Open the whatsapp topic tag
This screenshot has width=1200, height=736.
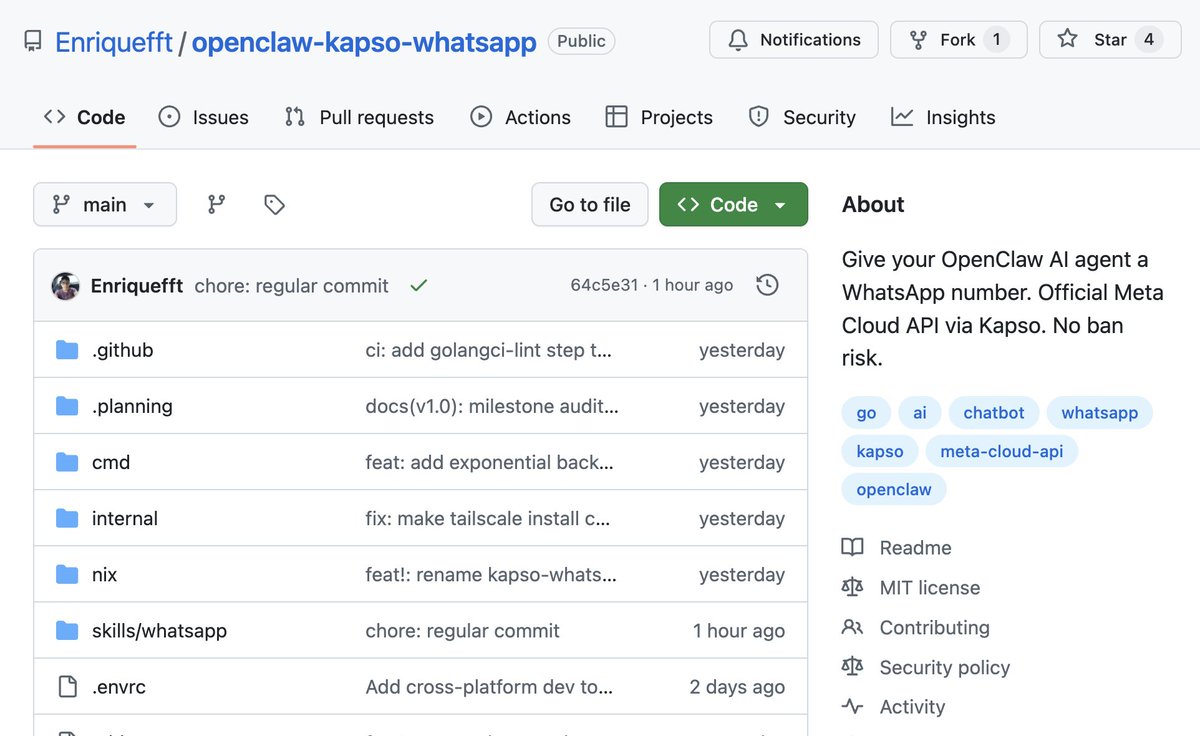point(1099,412)
